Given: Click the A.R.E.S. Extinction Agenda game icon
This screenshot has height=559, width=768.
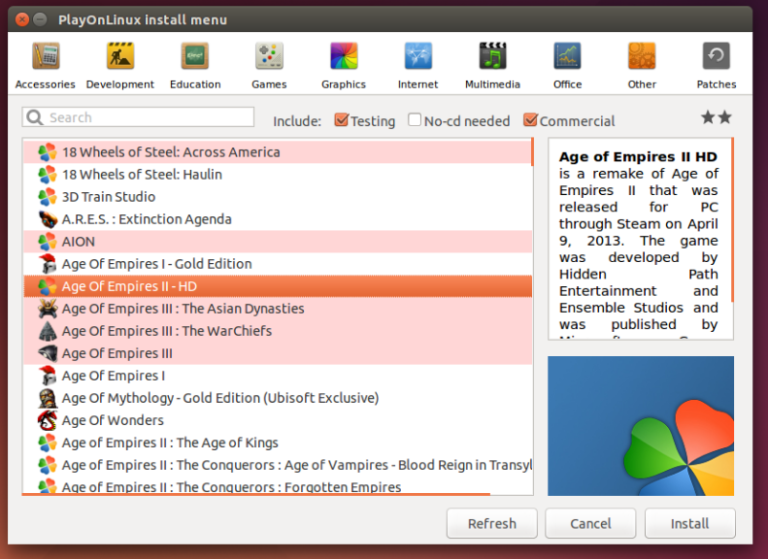Looking at the screenshot, I should tap(48, 219).
